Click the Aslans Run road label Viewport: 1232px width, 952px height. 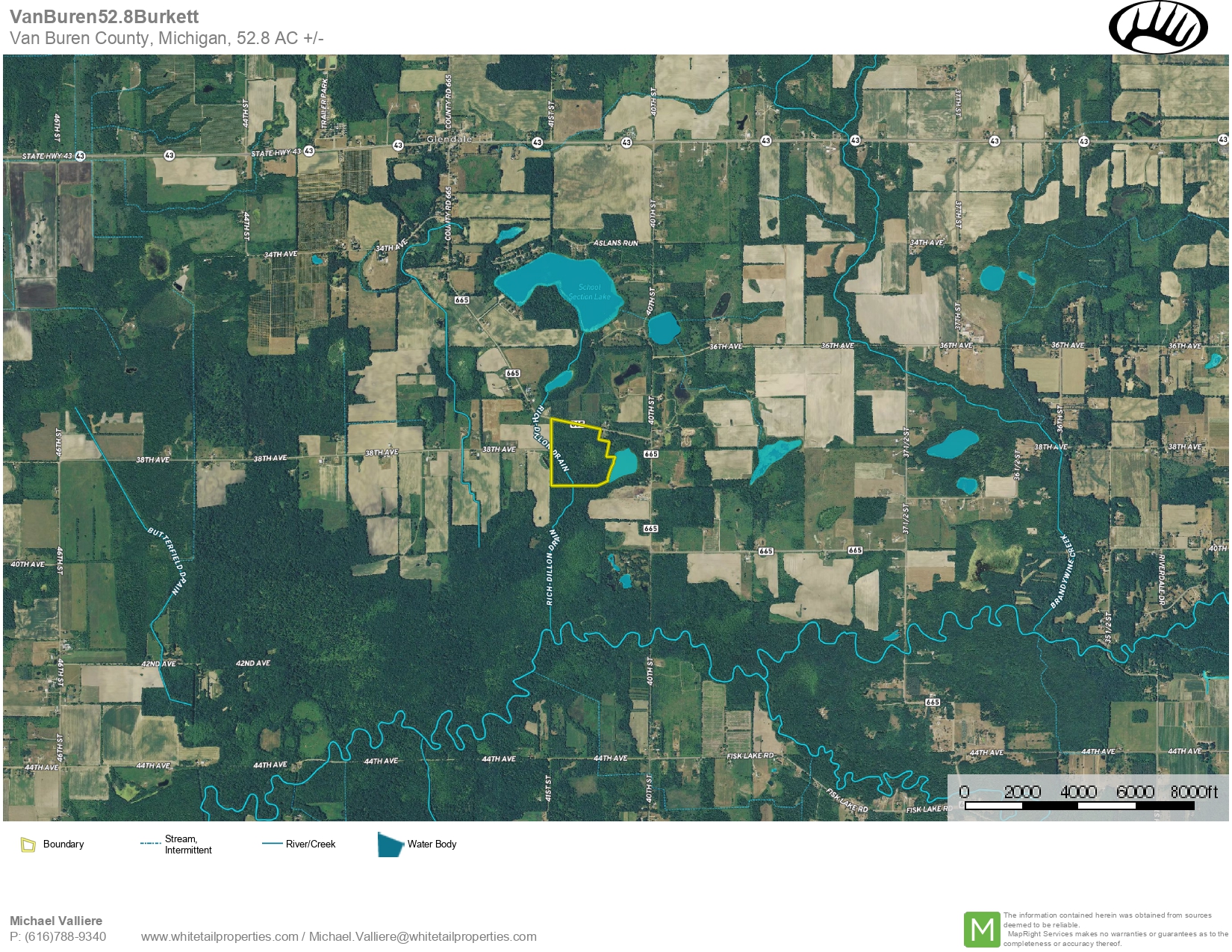pos(615,243)
